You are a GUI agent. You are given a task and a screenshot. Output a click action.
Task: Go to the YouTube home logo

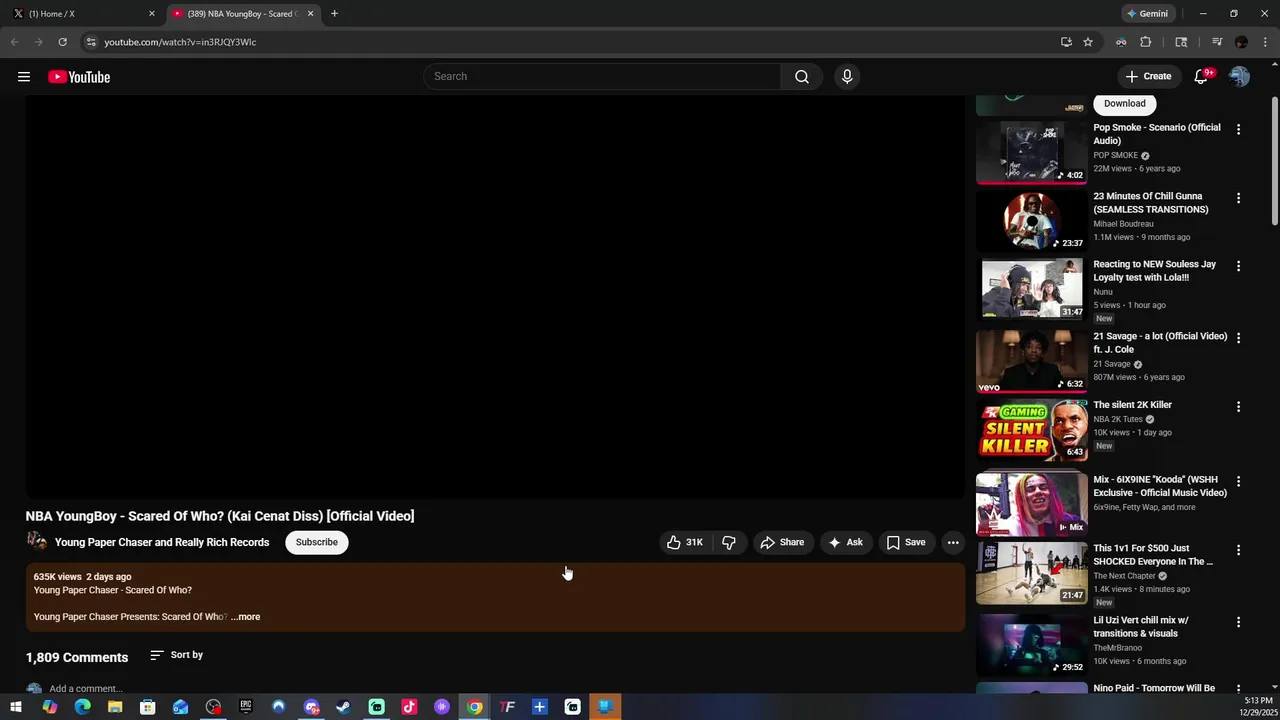click(x=79, y=77)
